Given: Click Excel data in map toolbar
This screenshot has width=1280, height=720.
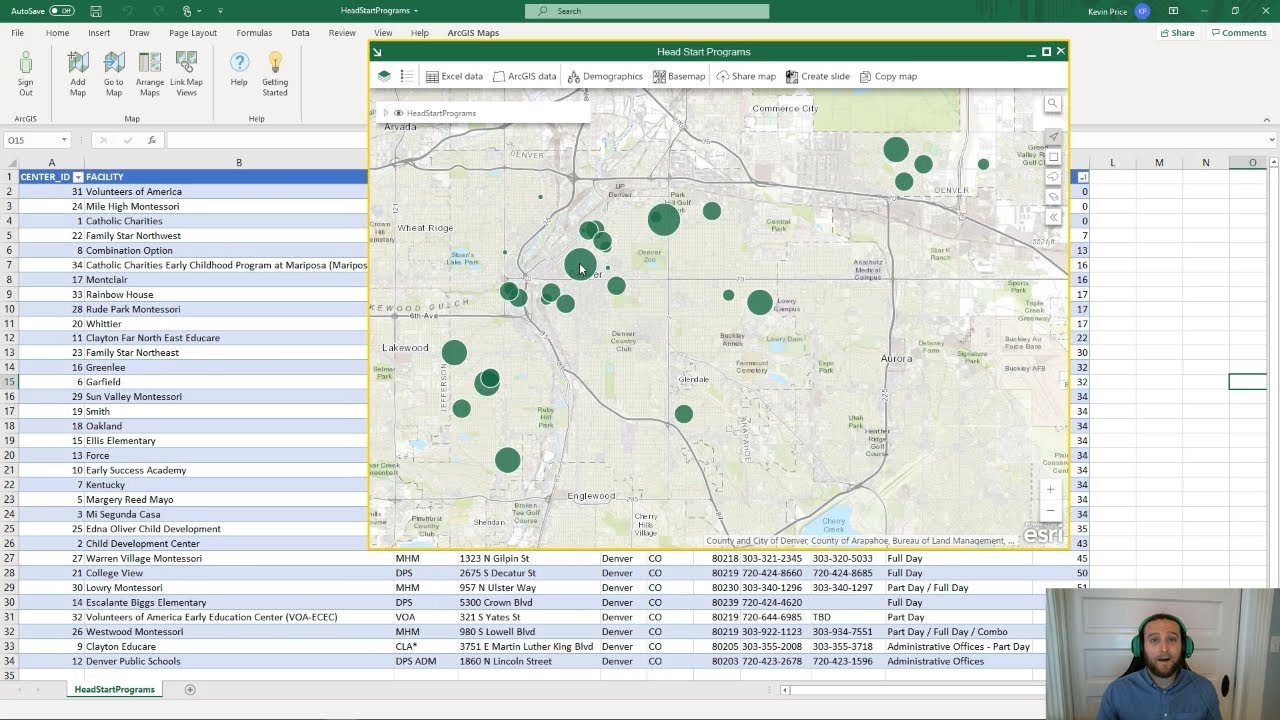Looking at the screenshot, I should point(454,76).
